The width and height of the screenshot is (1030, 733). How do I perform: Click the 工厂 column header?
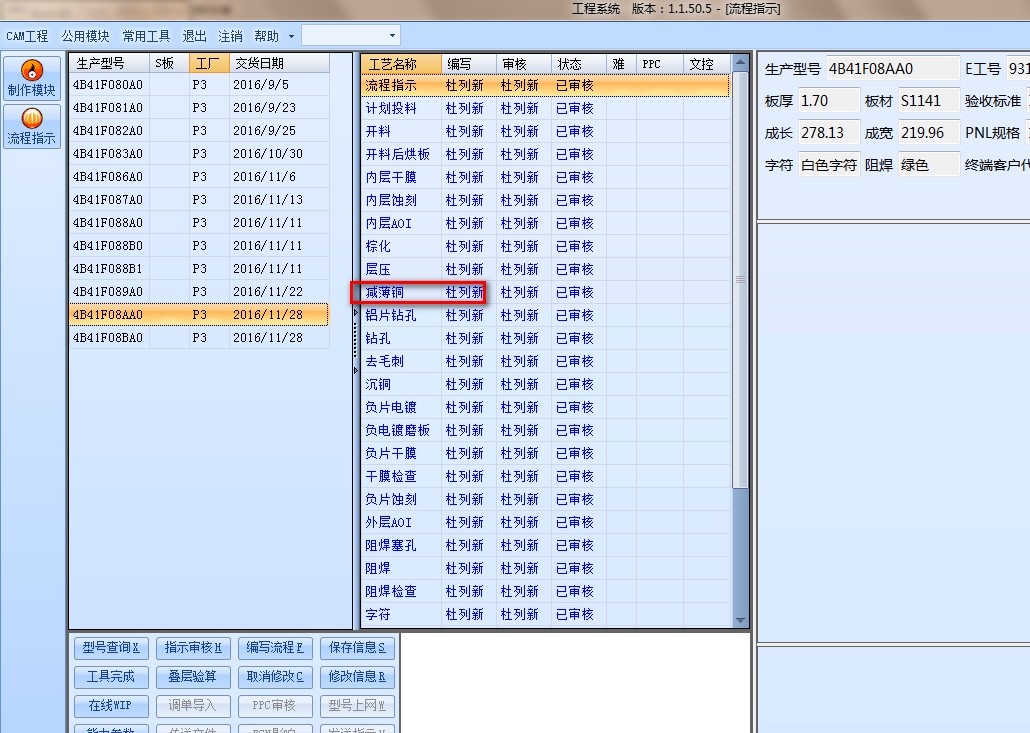[210, 63]
